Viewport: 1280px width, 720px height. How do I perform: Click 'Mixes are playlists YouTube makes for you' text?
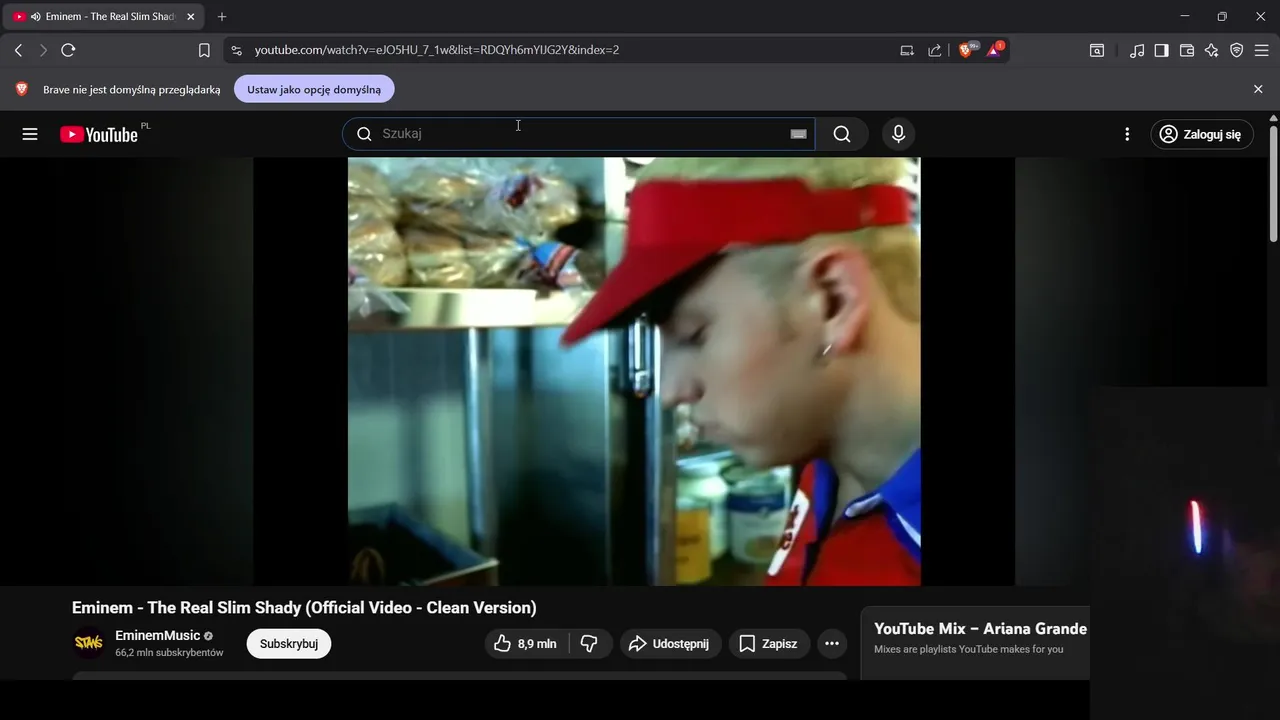(x=968, y=649)
